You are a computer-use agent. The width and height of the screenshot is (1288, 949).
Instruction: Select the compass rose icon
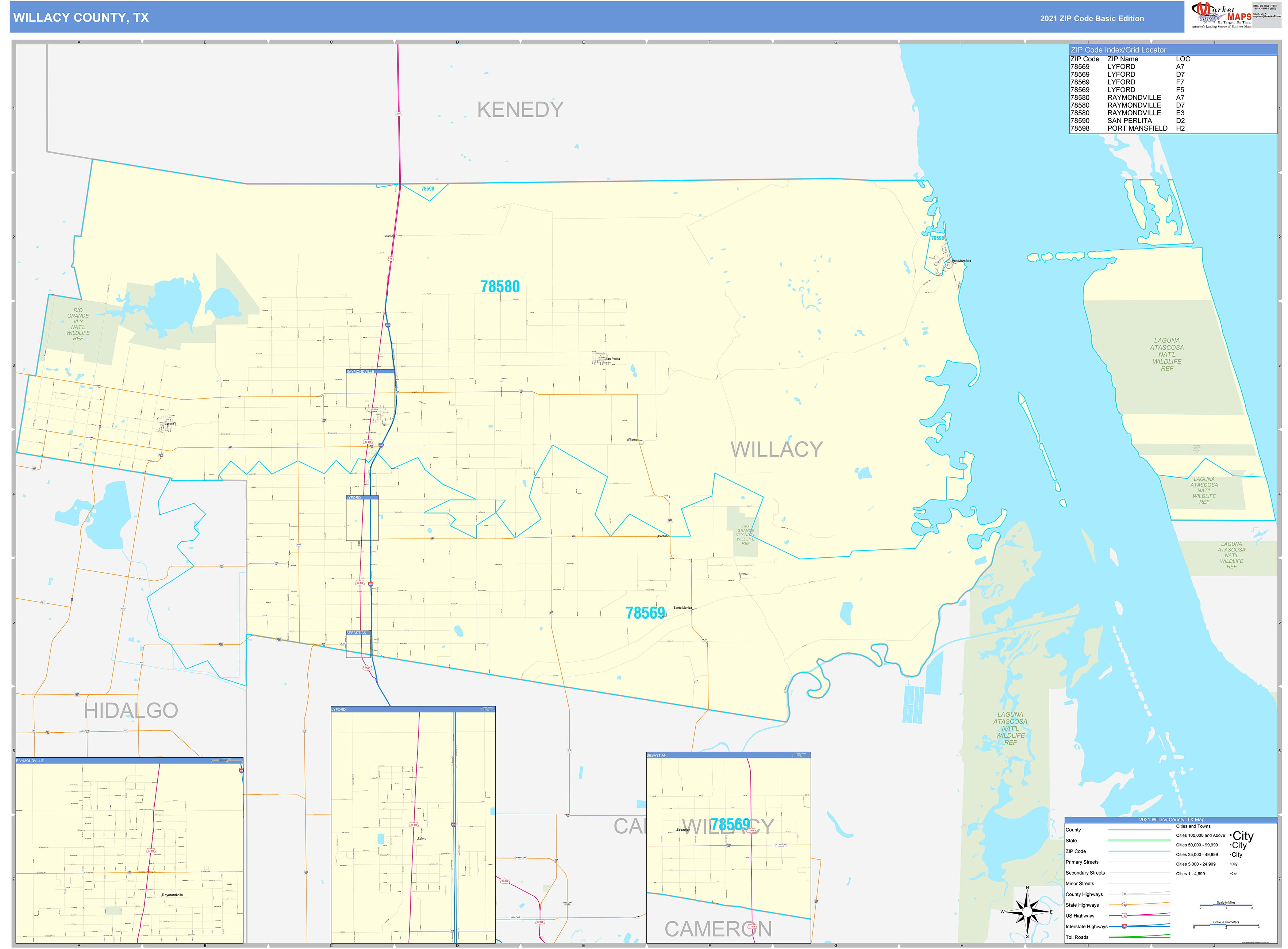click(x=1027, y=912)
